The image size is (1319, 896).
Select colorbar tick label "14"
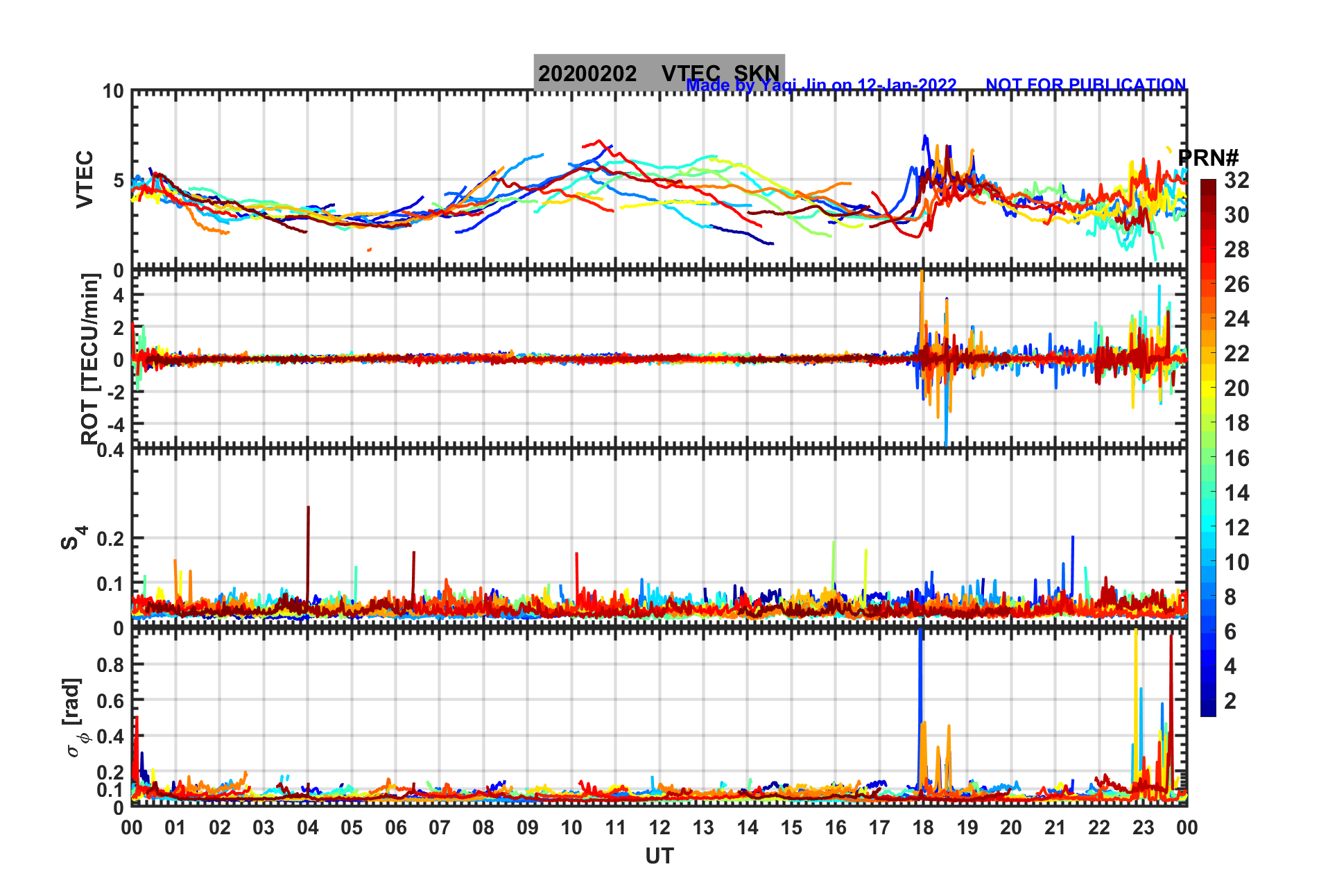click(x=1236, y=493)
